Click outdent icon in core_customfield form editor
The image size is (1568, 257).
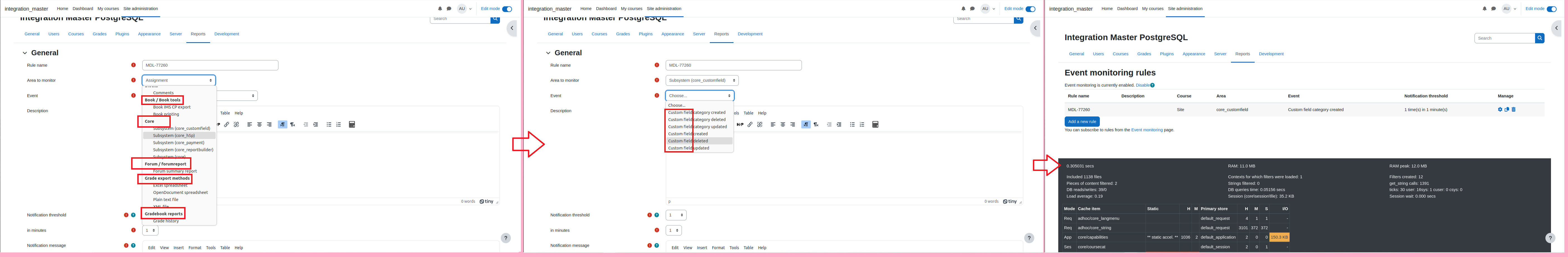[x=829, y=124]
